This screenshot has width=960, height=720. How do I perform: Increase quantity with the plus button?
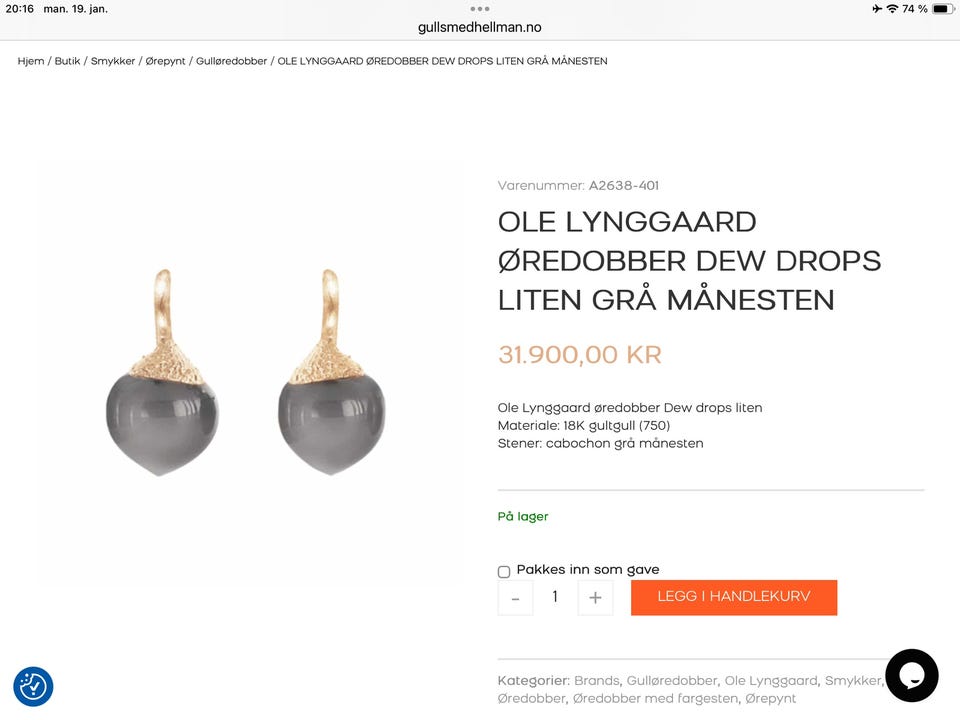click(595, 598)
